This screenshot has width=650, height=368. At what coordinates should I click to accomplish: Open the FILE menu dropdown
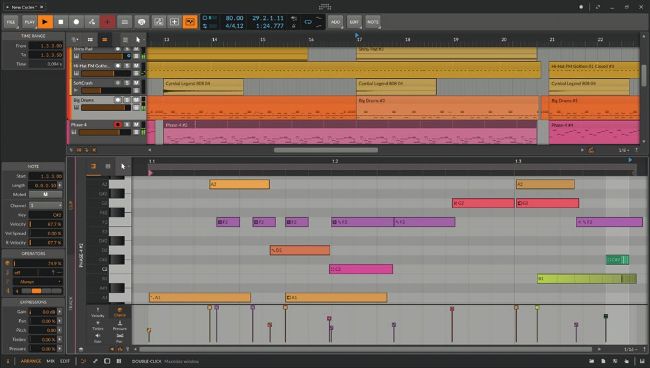click(x=11, y=22)
